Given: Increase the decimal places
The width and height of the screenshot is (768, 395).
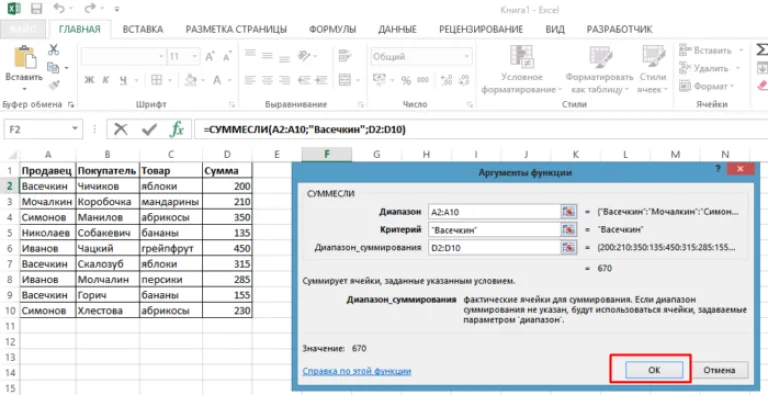Looking at the screenshot, I should coord(446,80).
